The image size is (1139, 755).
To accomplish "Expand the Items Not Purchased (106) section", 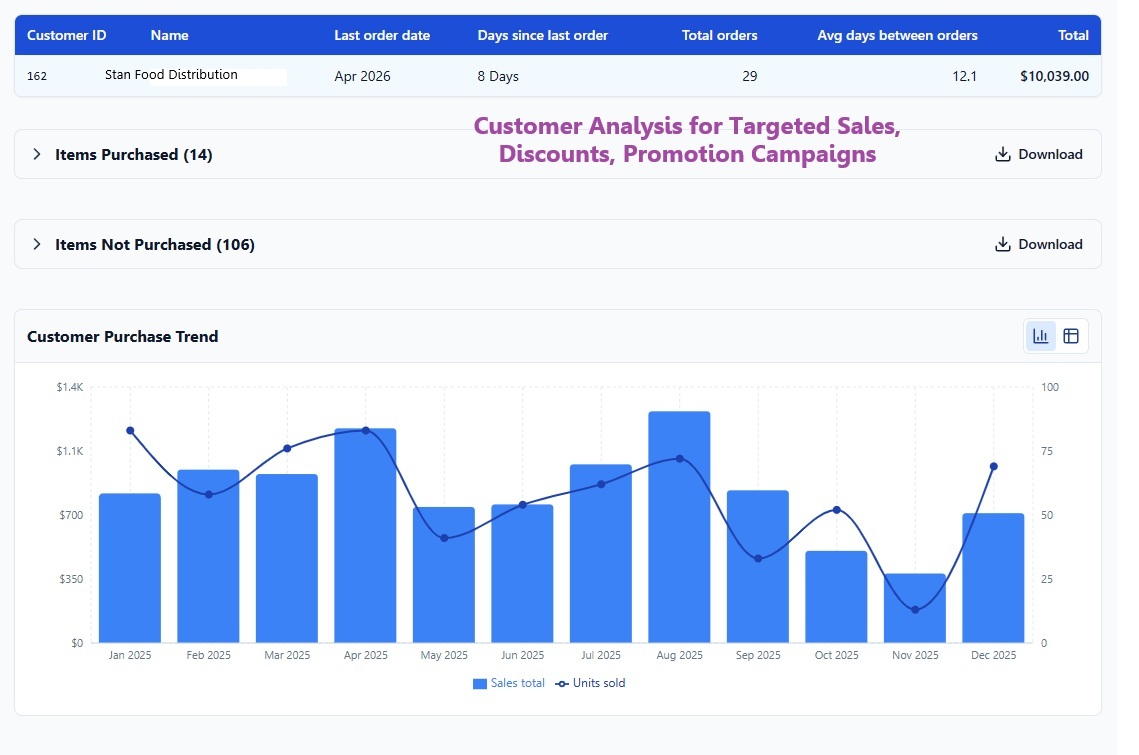I will pos(36,244).
